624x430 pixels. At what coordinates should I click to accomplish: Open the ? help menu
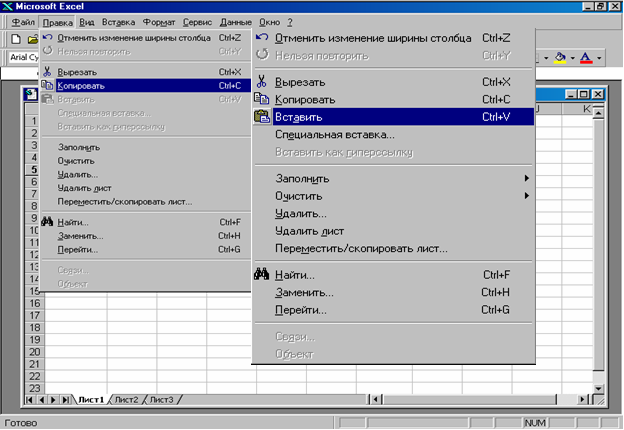[290, 22]
